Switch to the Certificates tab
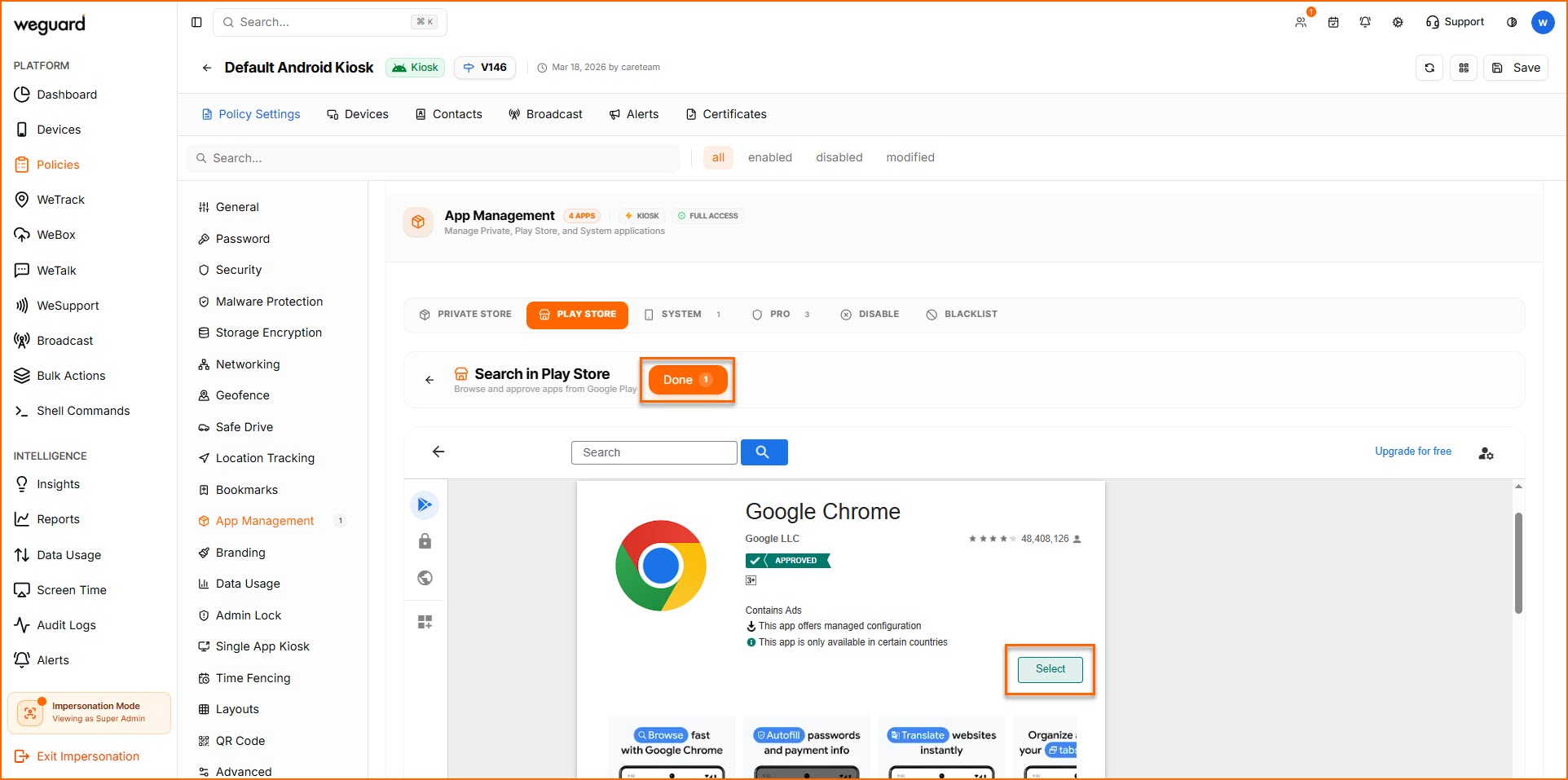The width and height of the screenshot is (1568, 780). click(726, 114)
